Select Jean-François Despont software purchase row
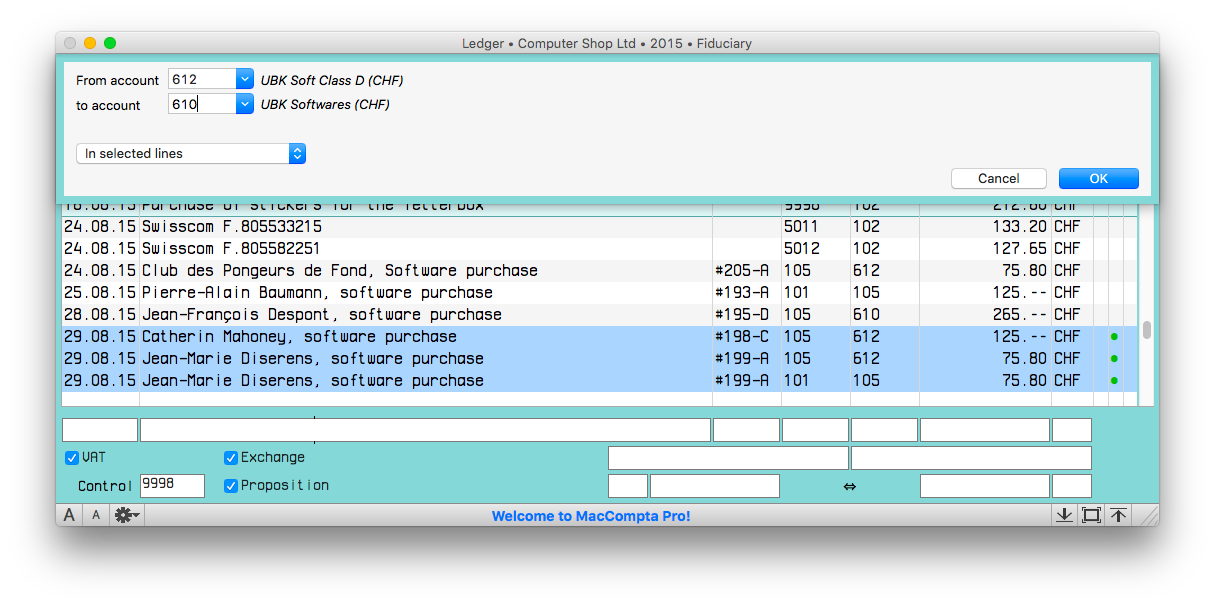 [x=599, y=315]
